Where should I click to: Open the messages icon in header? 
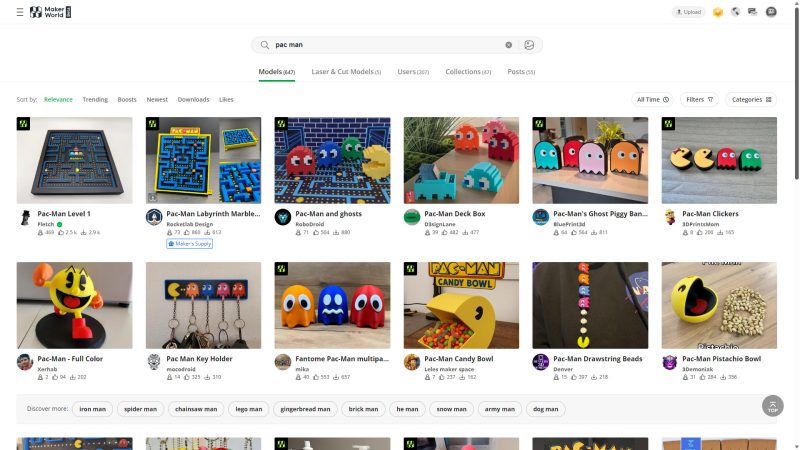(752, 12)
